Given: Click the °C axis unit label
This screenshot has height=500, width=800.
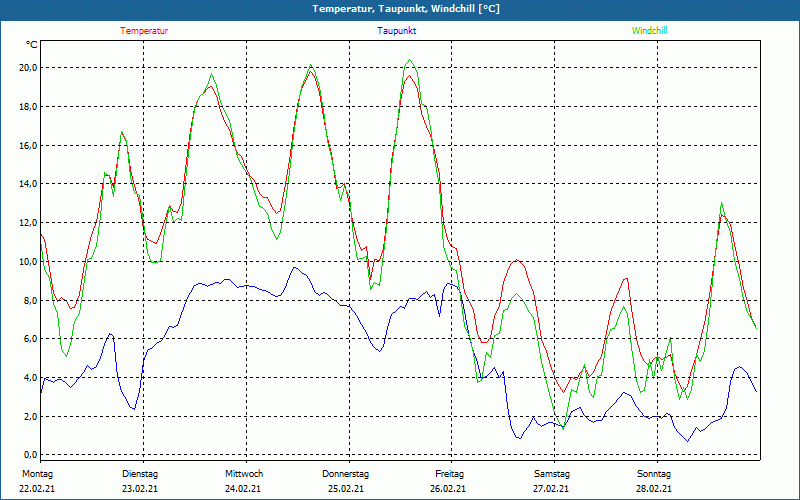Looking at the screenshot, I should point(32,45).
